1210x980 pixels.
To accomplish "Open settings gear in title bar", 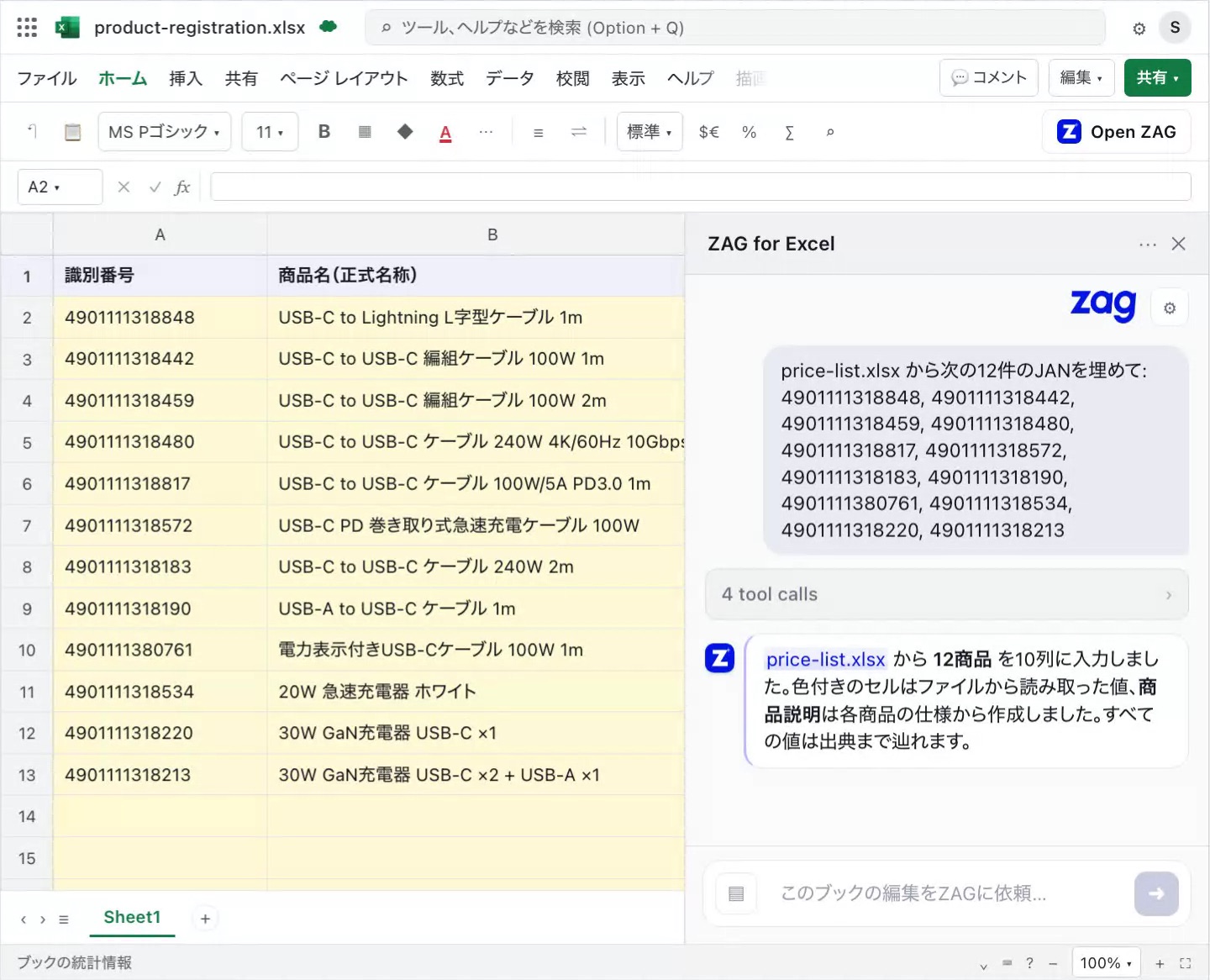I will point(1139,29).
